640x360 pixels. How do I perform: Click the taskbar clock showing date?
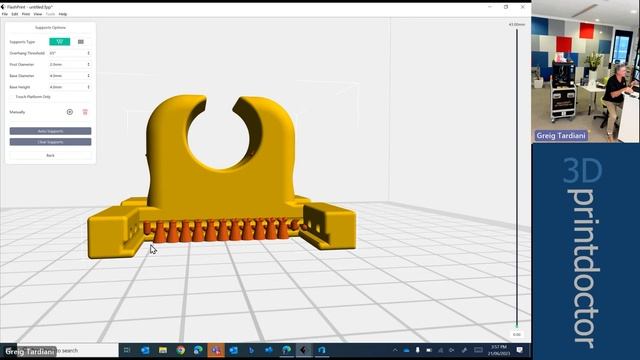click(x=498, y=350)
